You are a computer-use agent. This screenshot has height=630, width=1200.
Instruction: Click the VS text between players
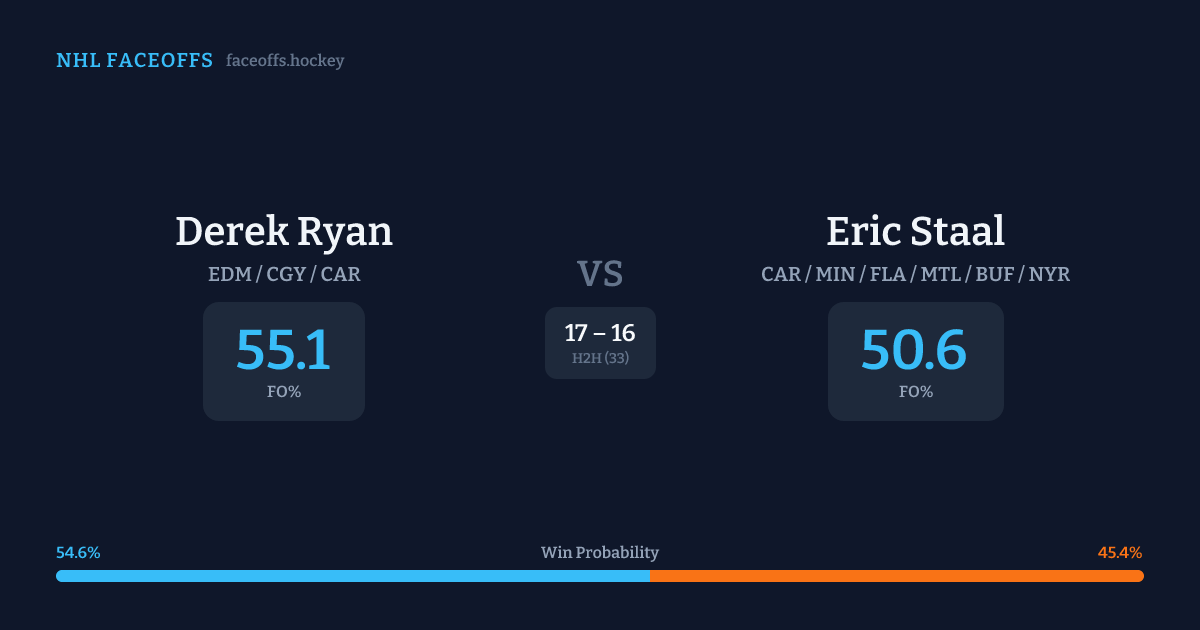point(600,274)
